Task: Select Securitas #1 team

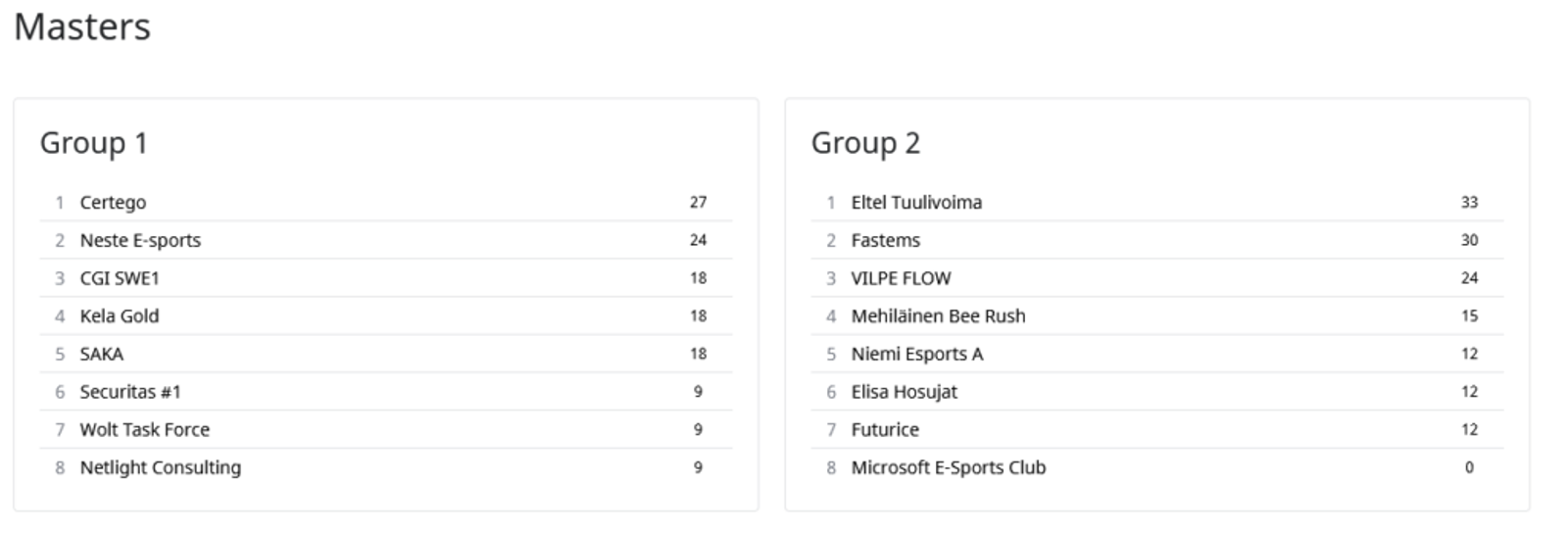Action: (130, 392)
